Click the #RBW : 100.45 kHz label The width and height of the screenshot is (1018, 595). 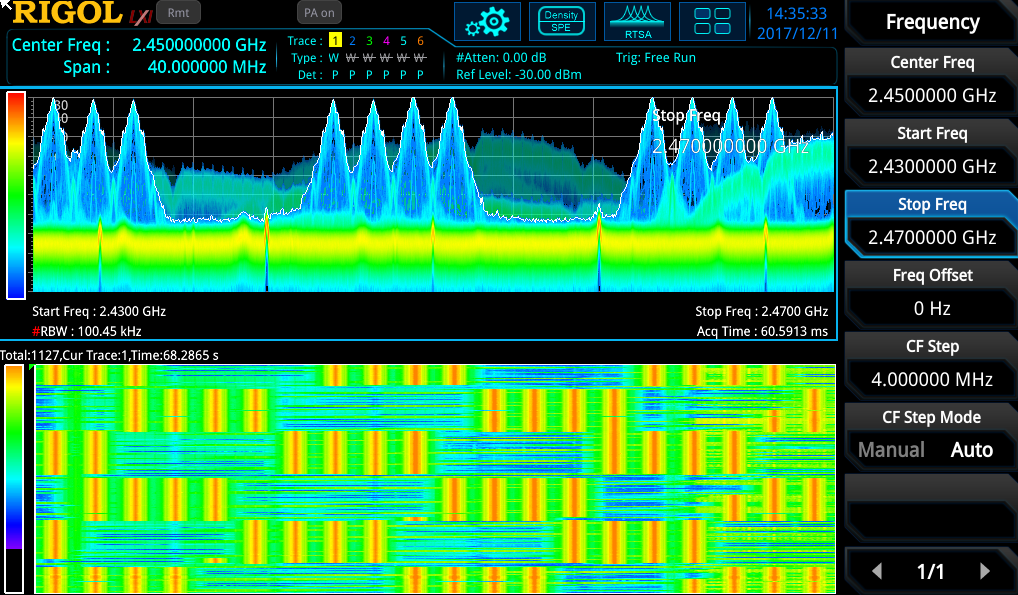click(87, 331)
